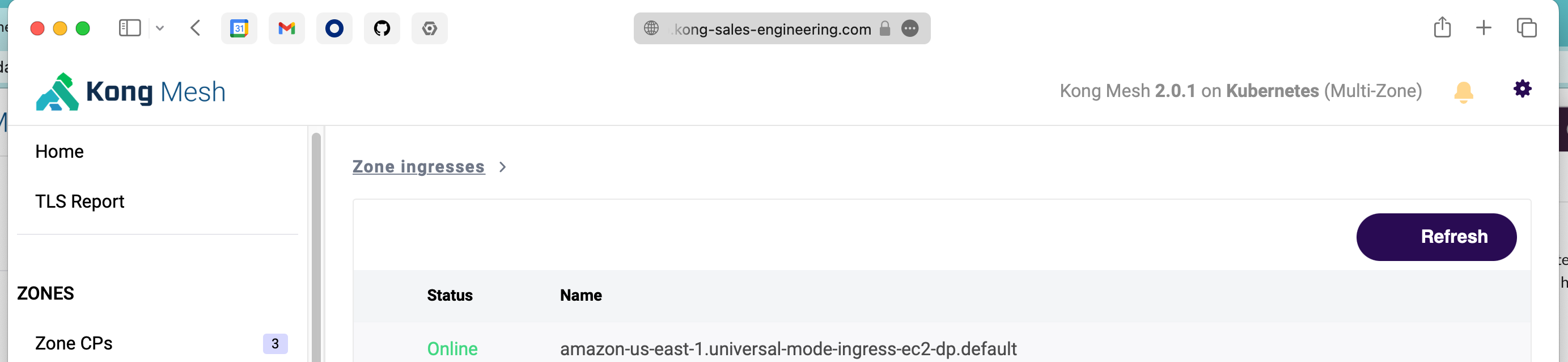Open the Gmail bookmark icon

(x=286, y=28)
